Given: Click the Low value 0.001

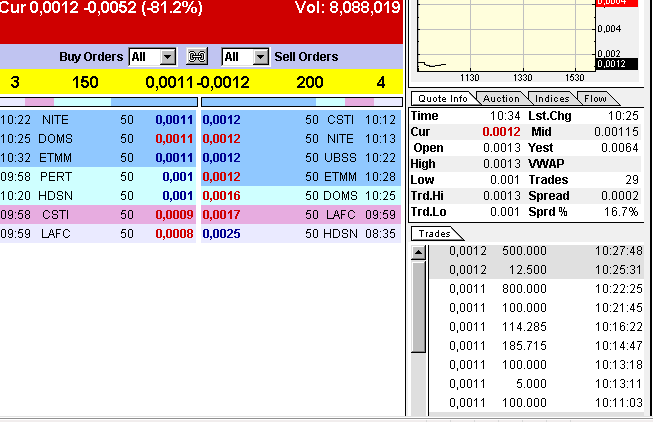Looking at the screenshot, I should click(x=504, y=180).
